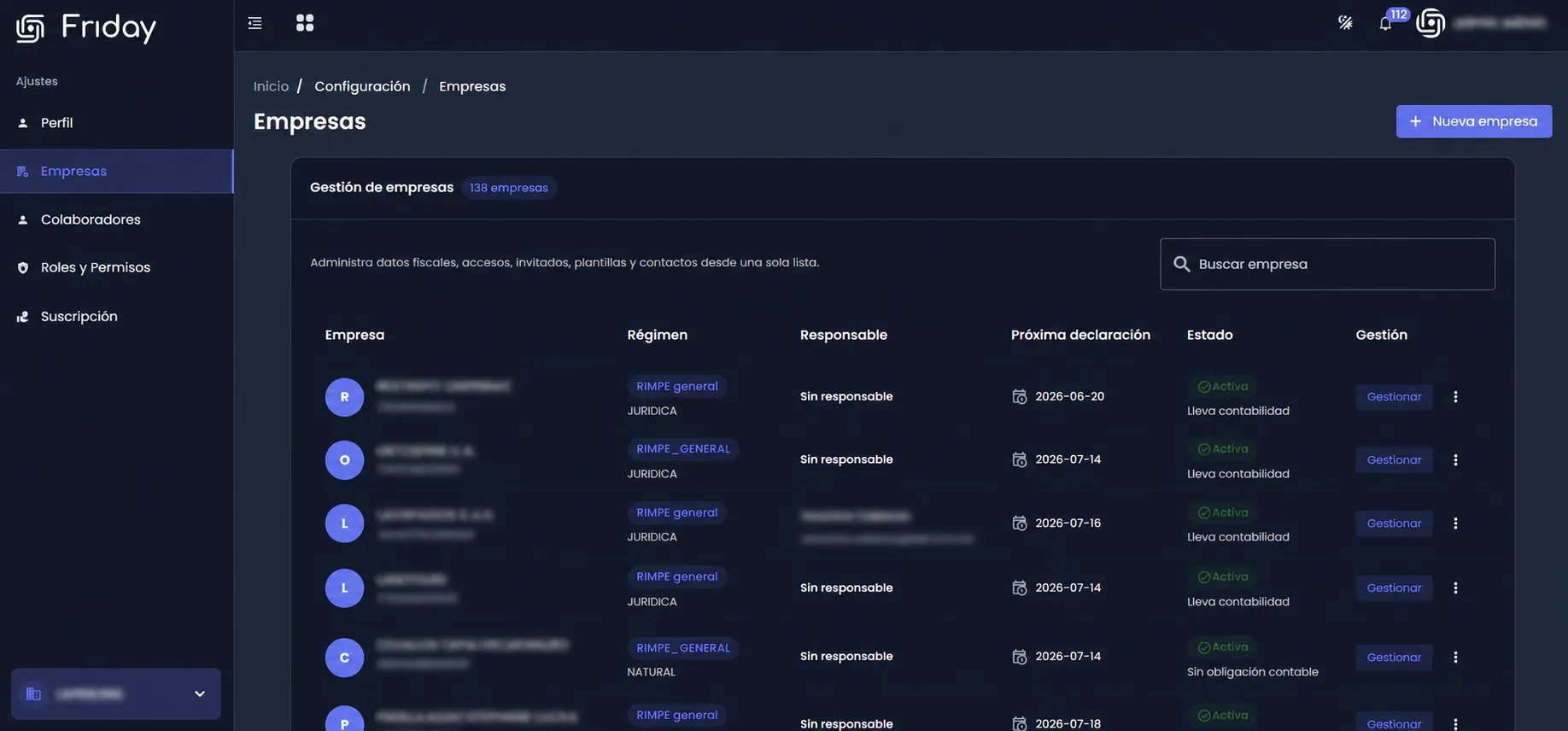Screen dimensions: 1568x731
Task: Collapse the sidebar menu icon
Action: [255, 23]
